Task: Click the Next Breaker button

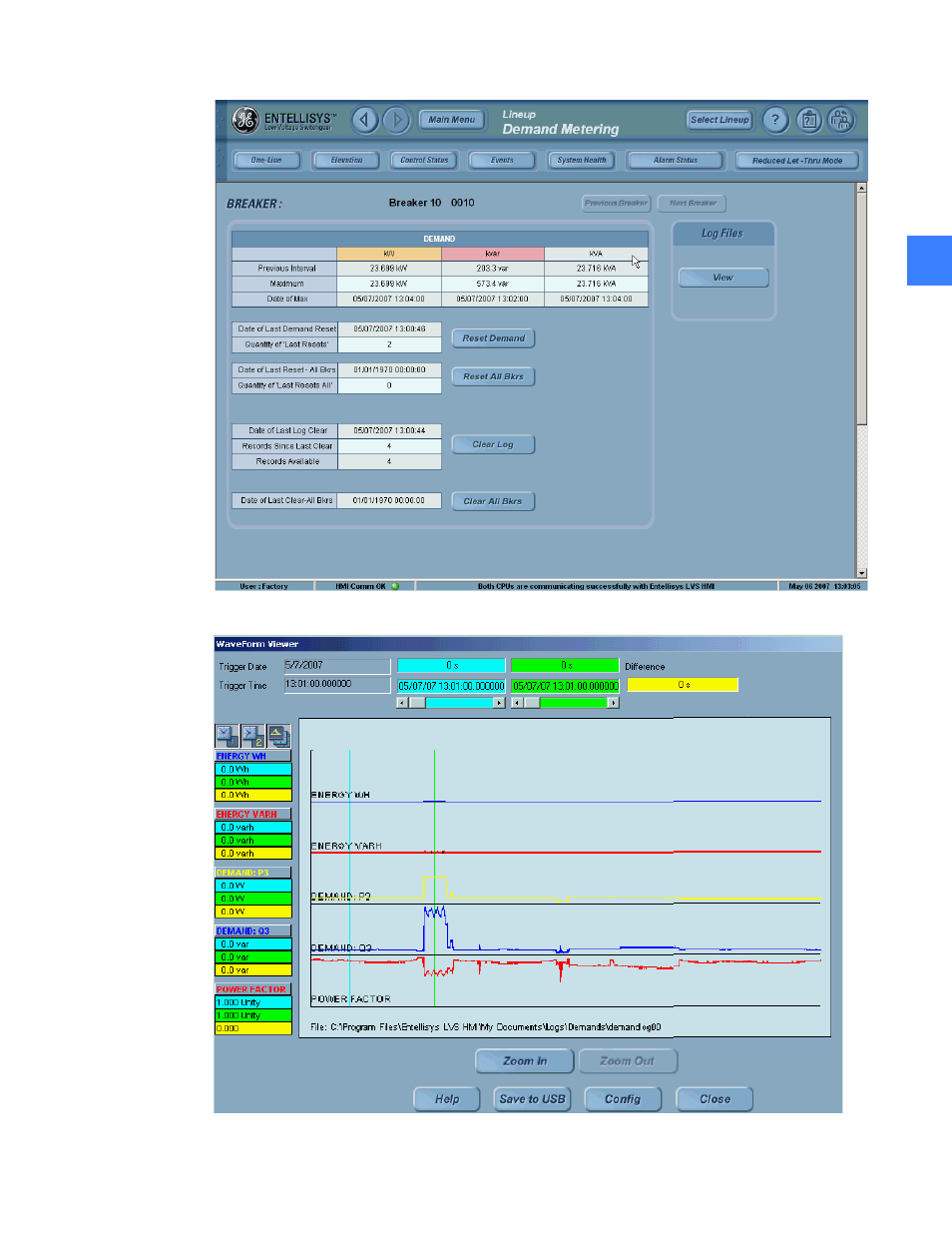Action: 693,203
